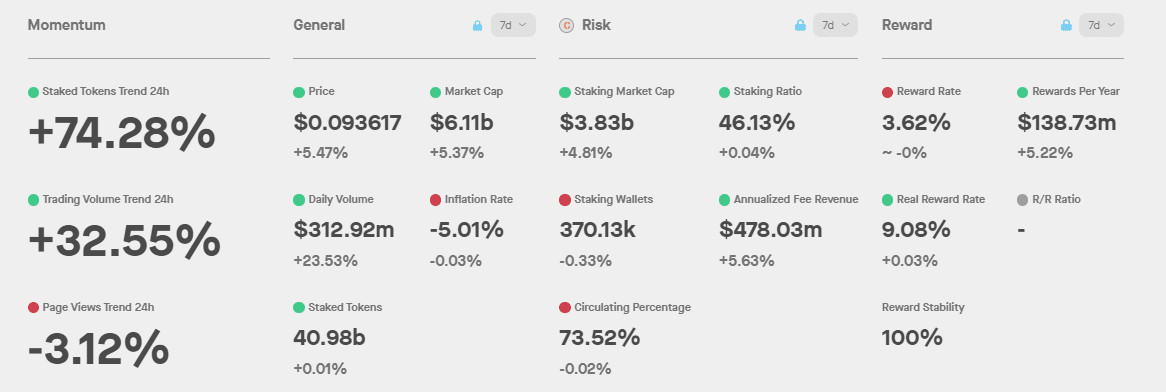The width and height of the screenshot is (1166, 392).
Task: Open the 7d dropdown in General section
Action: pos(513,25)
